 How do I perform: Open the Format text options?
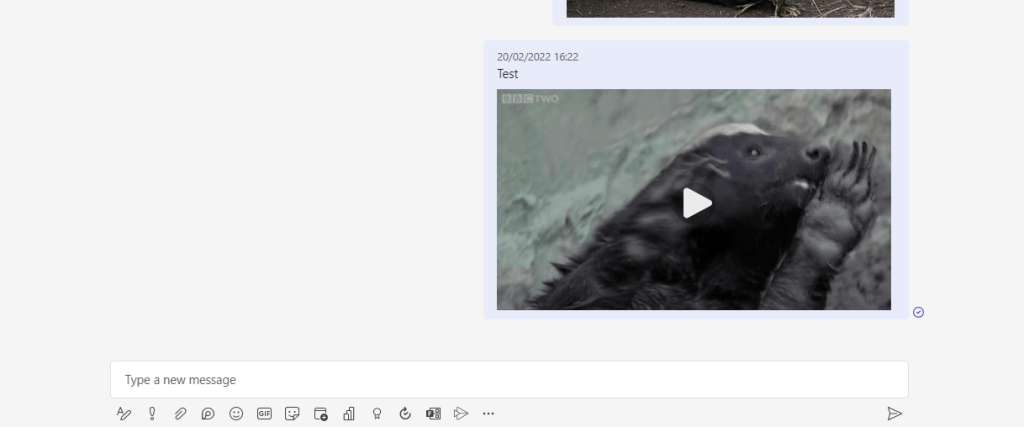click(x=124, y=413)
